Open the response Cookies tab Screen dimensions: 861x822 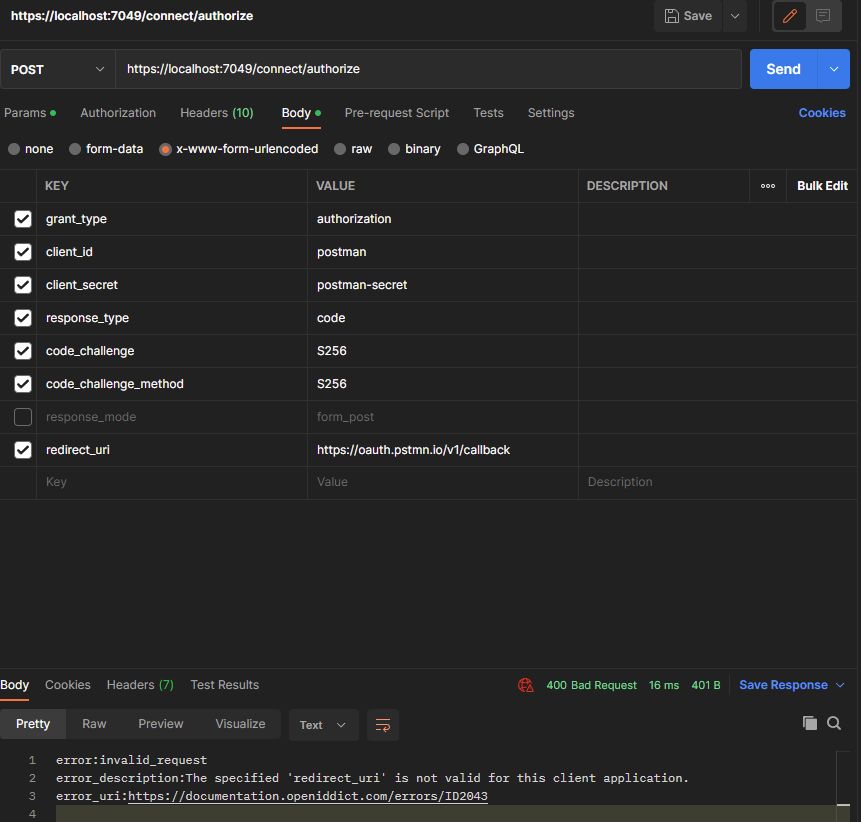(x=68, y=685)
